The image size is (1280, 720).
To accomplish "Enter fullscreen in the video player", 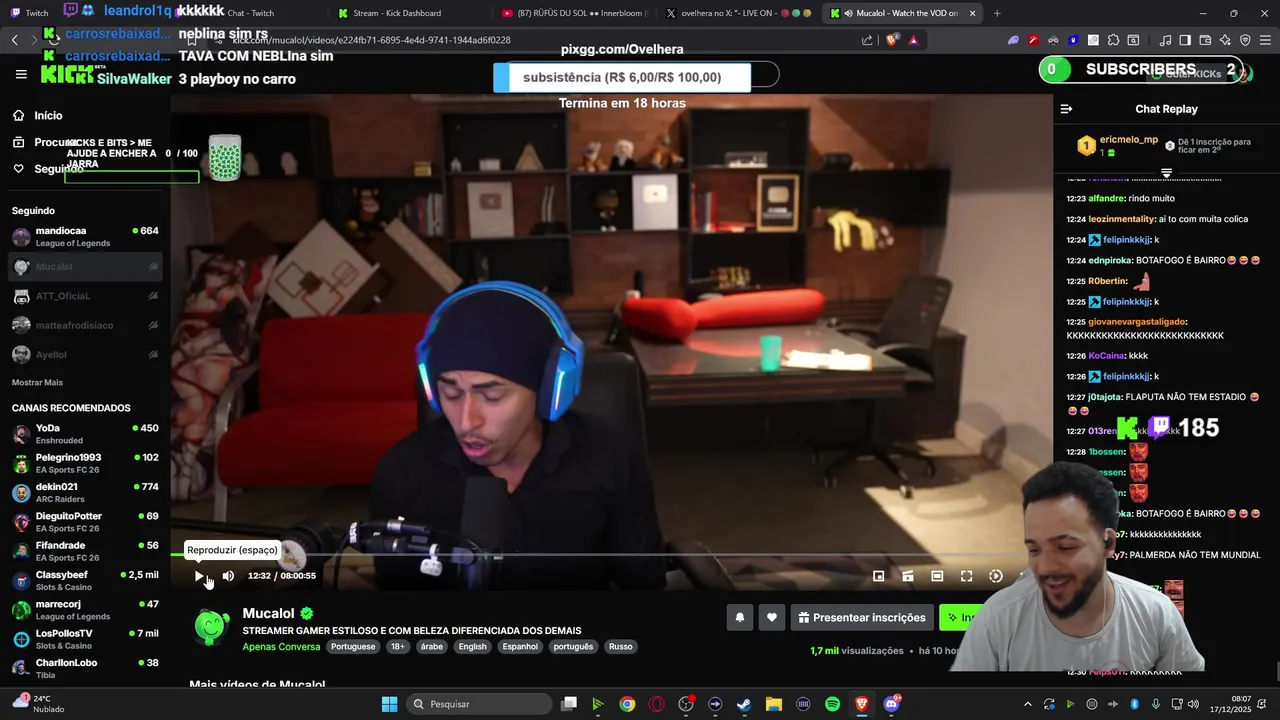I will (x=966, y=576).
